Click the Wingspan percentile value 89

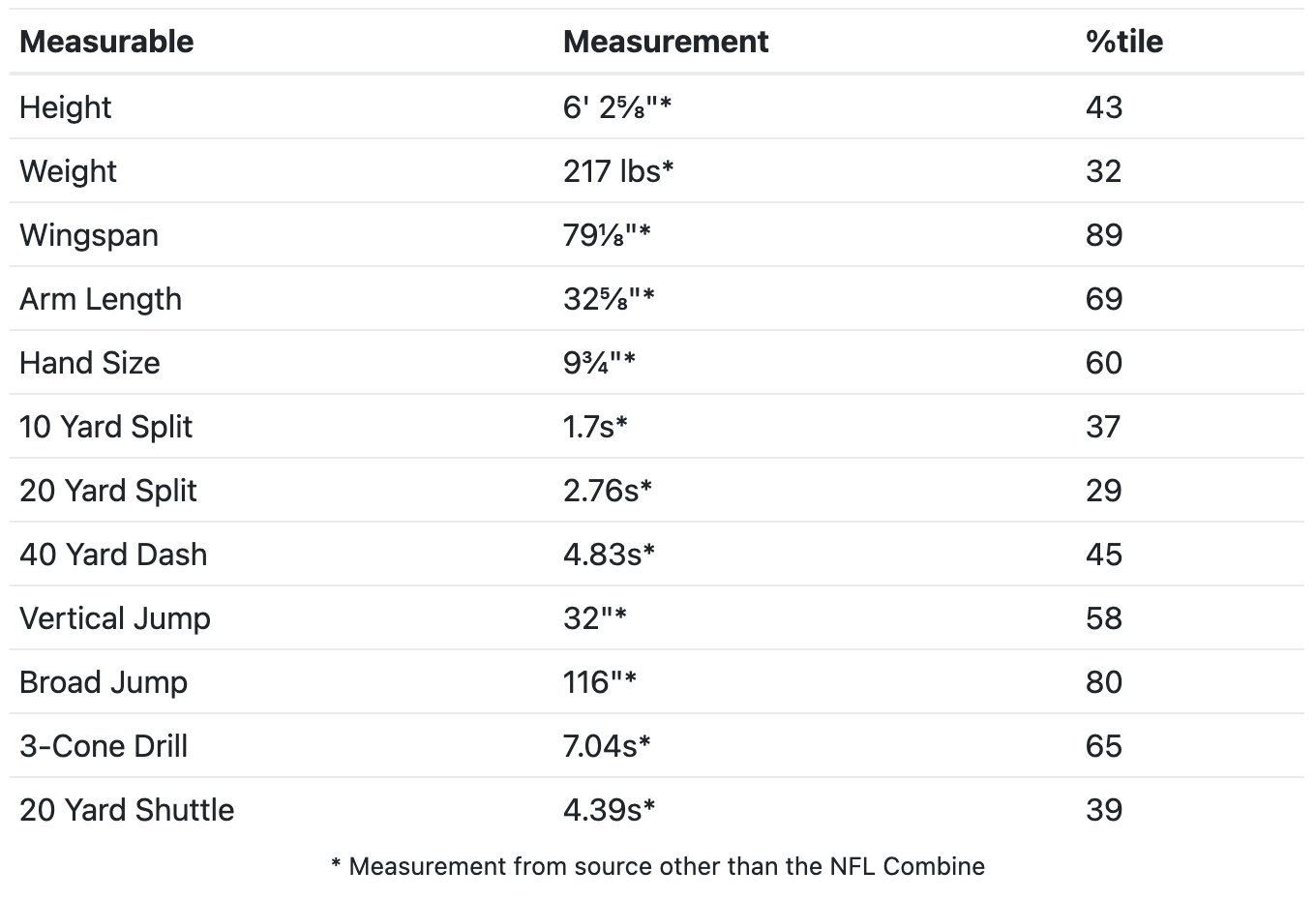1104,234
